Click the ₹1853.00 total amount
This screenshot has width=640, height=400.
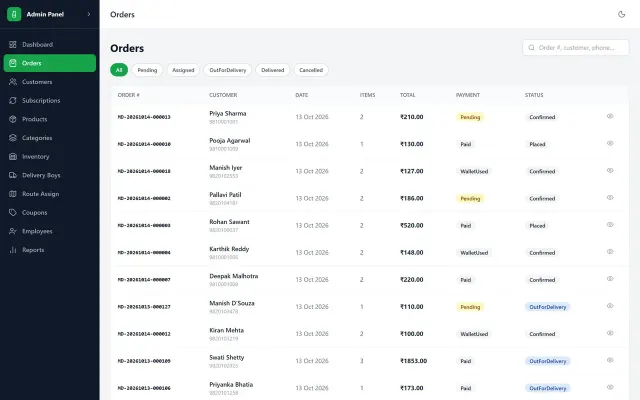point(413,361)
